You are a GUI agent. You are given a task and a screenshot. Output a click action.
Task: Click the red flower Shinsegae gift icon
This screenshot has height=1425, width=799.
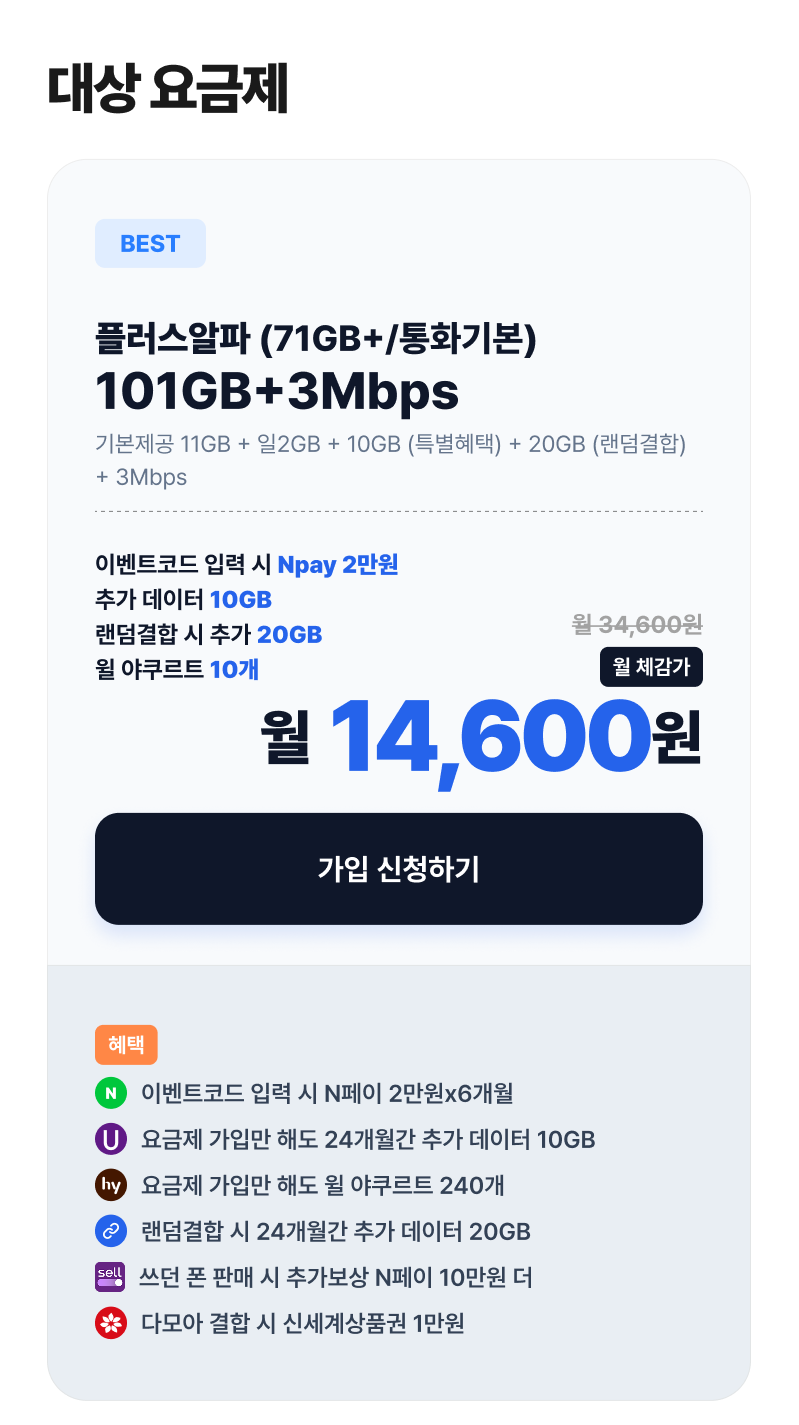point(110,1323)
